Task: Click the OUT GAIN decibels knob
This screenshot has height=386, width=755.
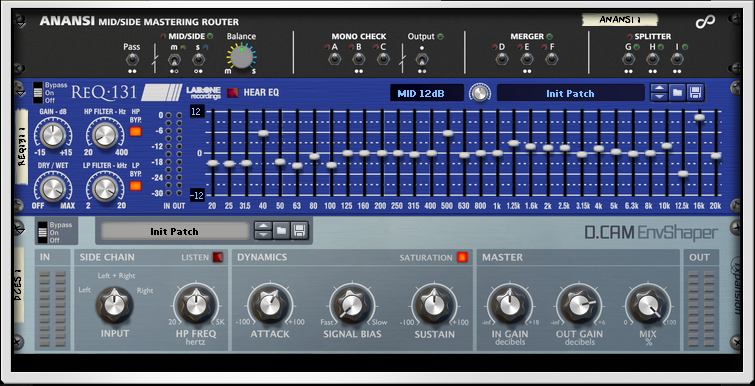Action: (579, 305)
